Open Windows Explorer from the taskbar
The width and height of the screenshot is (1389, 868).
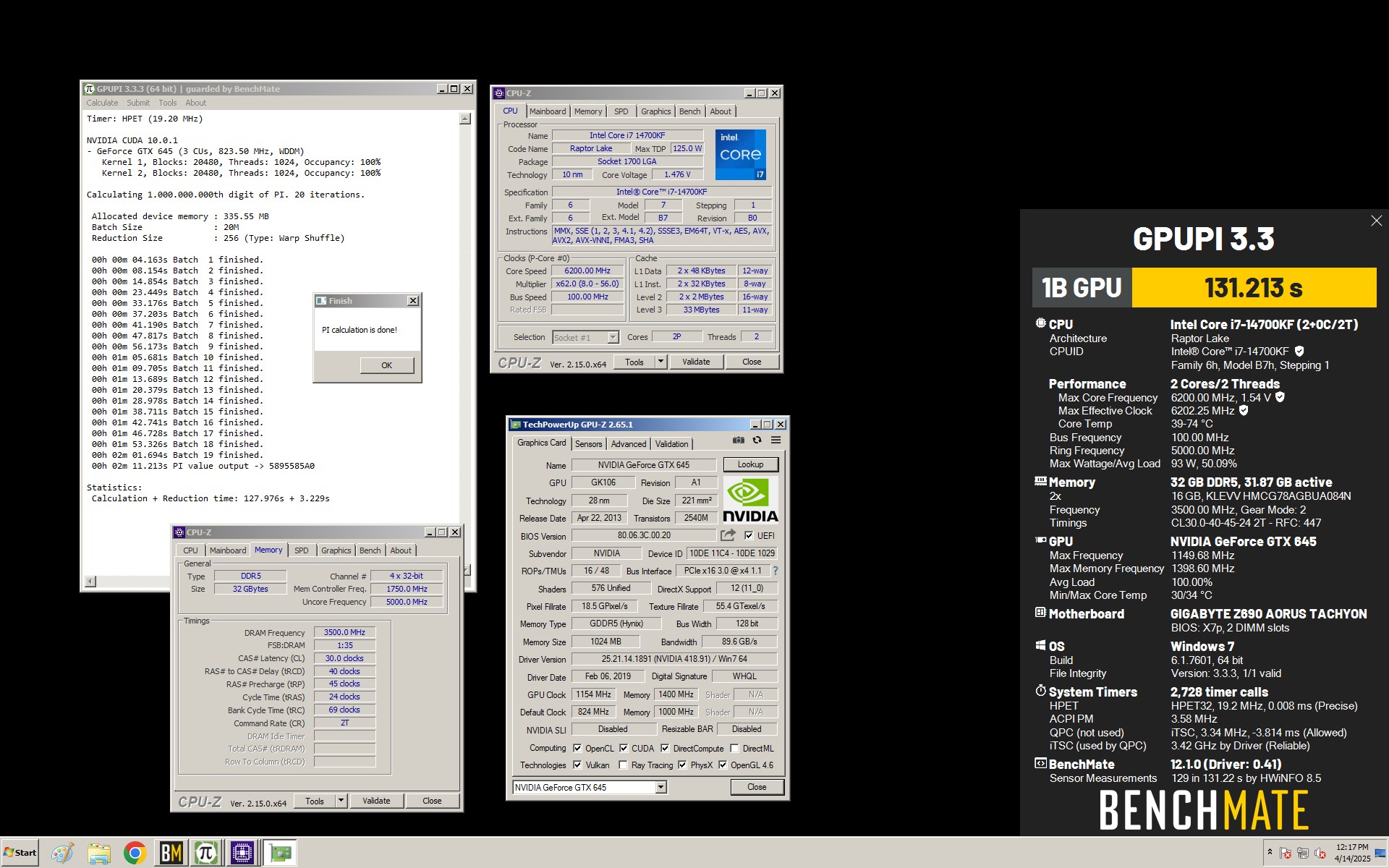[x=98, y=853]
